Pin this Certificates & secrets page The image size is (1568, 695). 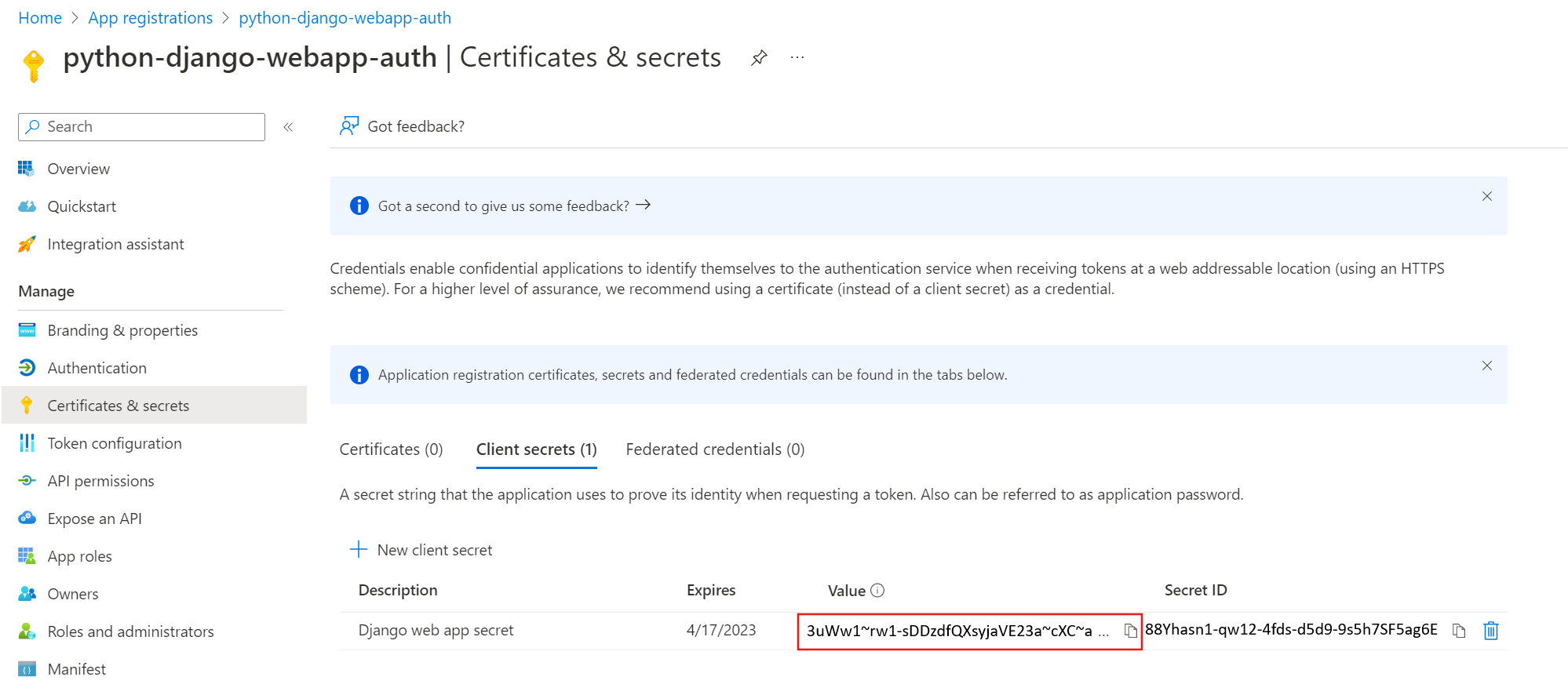759,58
